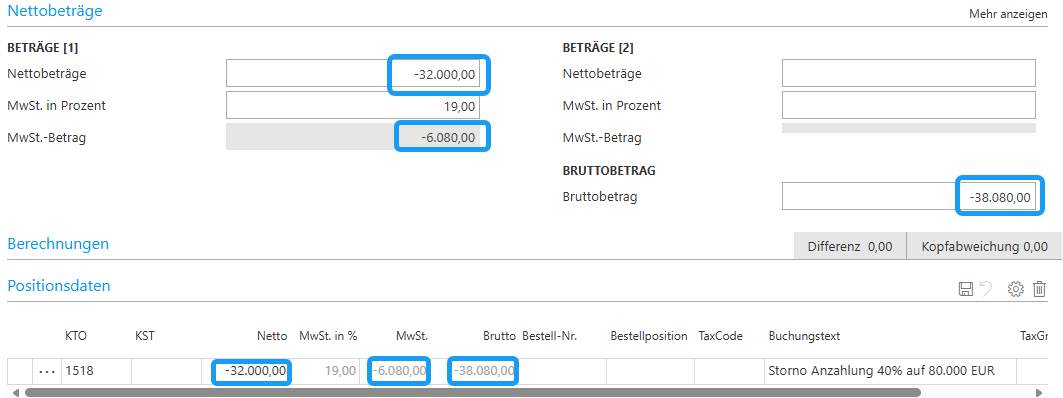Click the TaxCode column header
1063x398 pixels.
click(721, 336)
